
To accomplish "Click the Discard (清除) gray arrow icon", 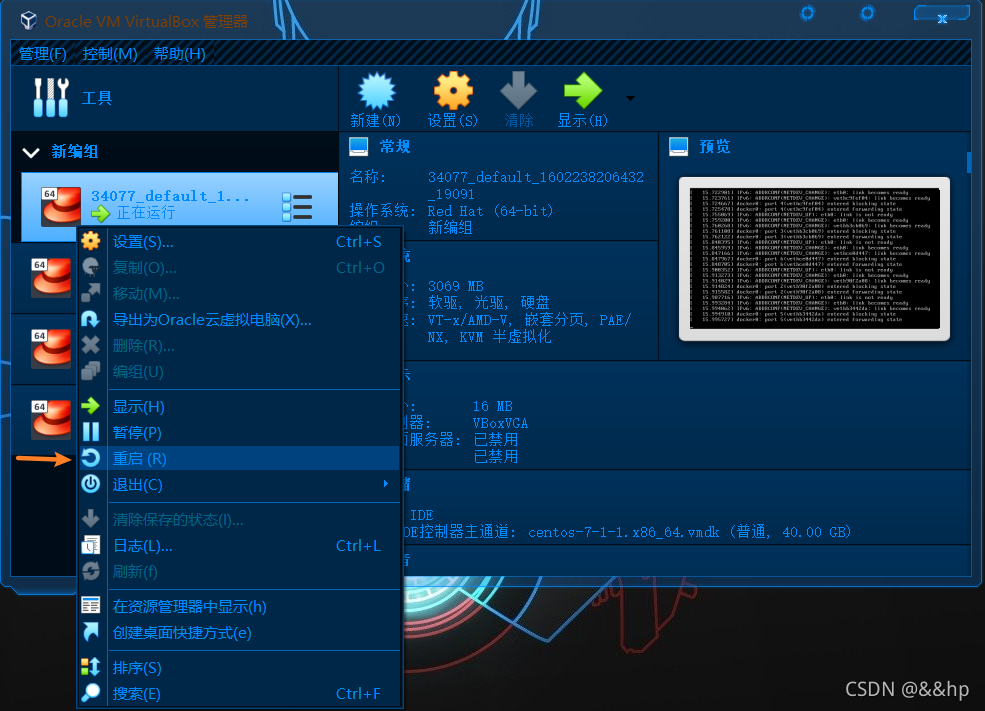I will [518, 90].
